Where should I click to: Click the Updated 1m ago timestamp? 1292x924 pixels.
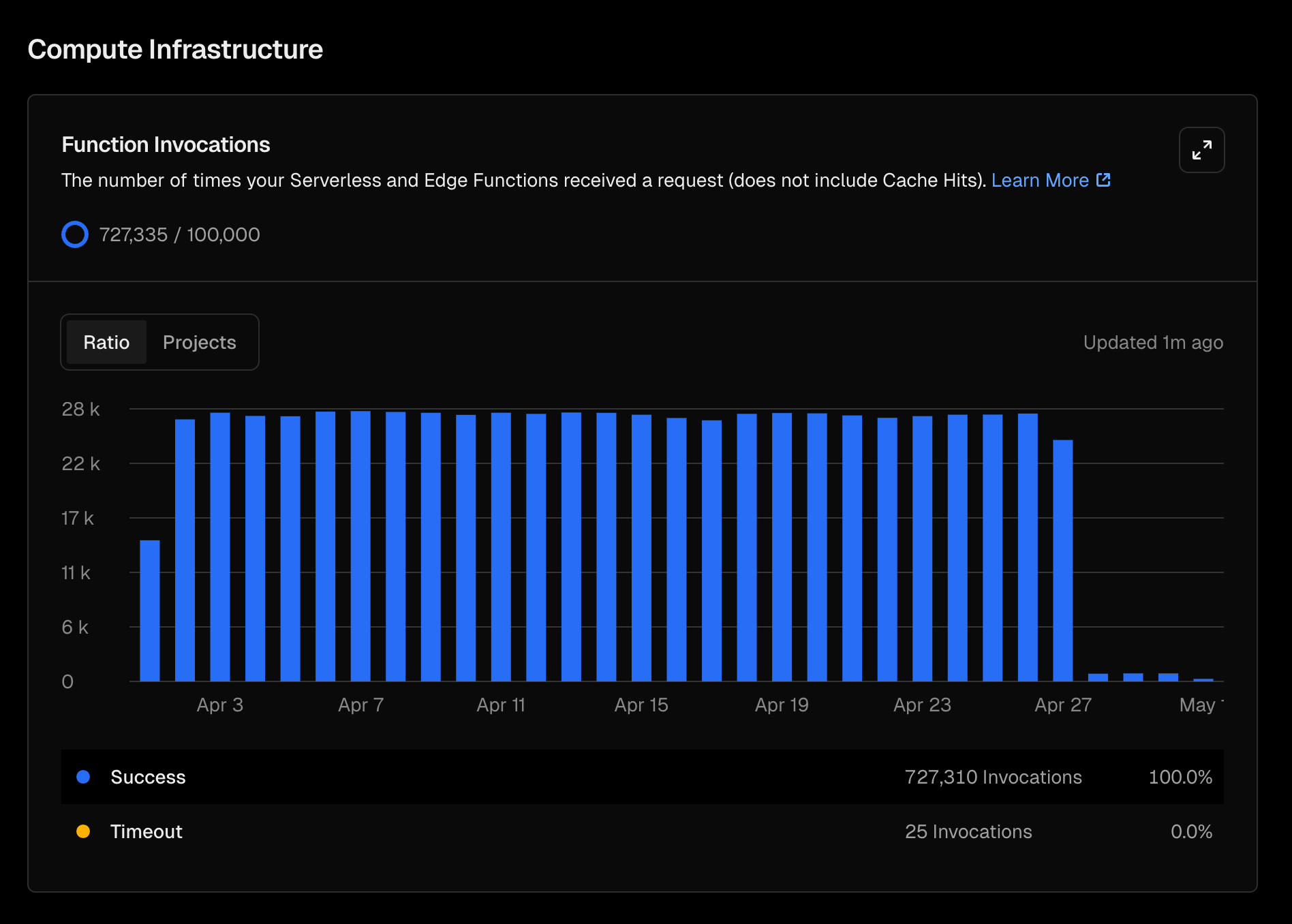point(1153,342)
